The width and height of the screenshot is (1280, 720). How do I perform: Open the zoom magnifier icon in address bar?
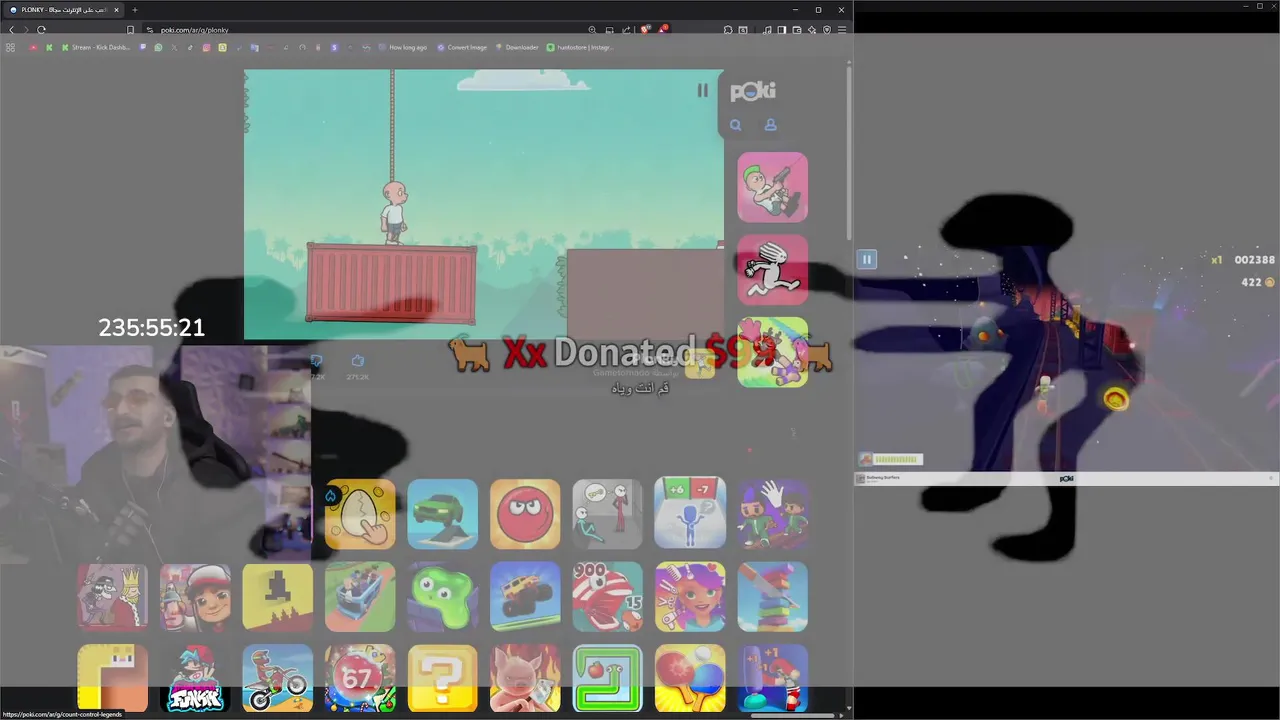pos(592,30)
